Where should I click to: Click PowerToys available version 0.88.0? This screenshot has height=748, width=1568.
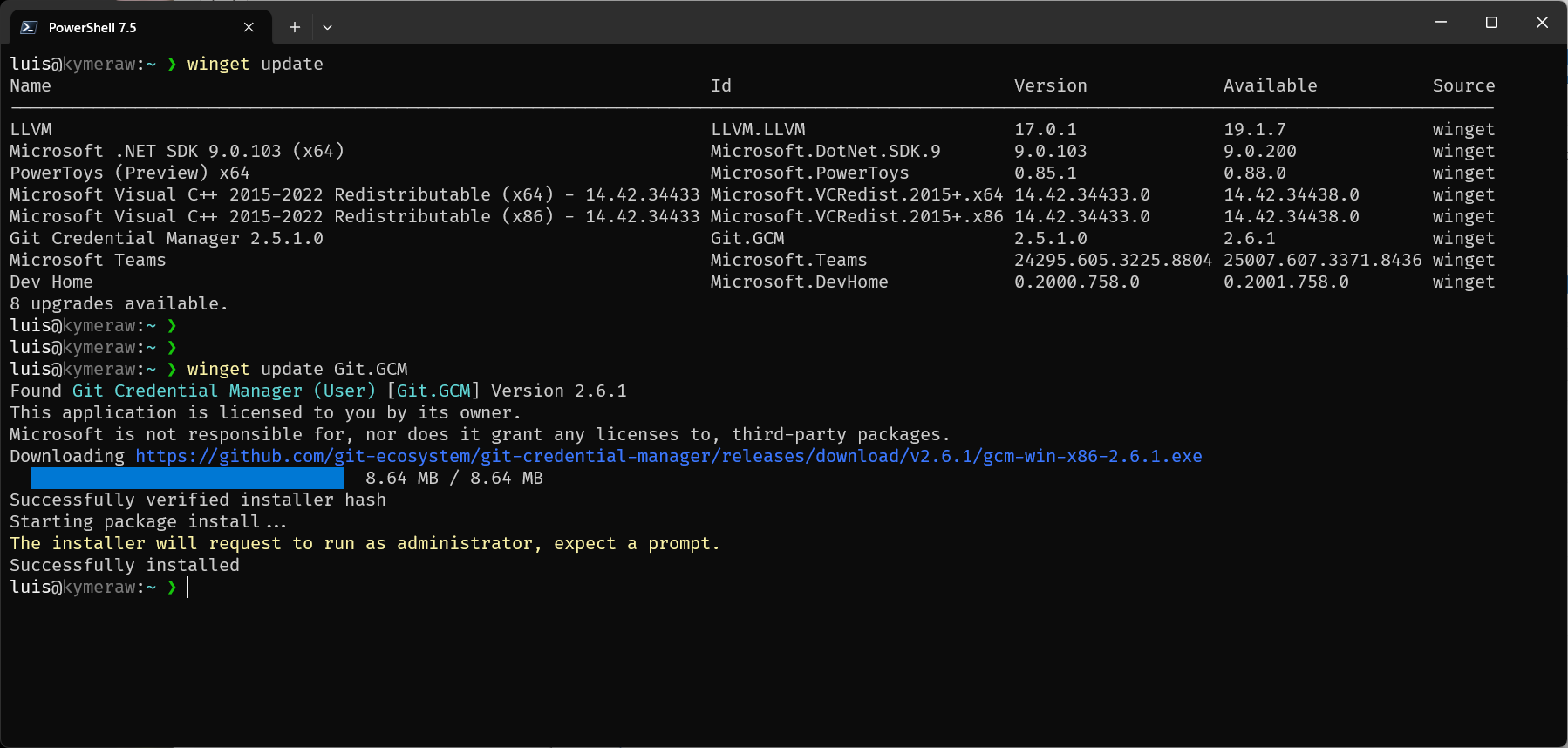pos(1255,173)
